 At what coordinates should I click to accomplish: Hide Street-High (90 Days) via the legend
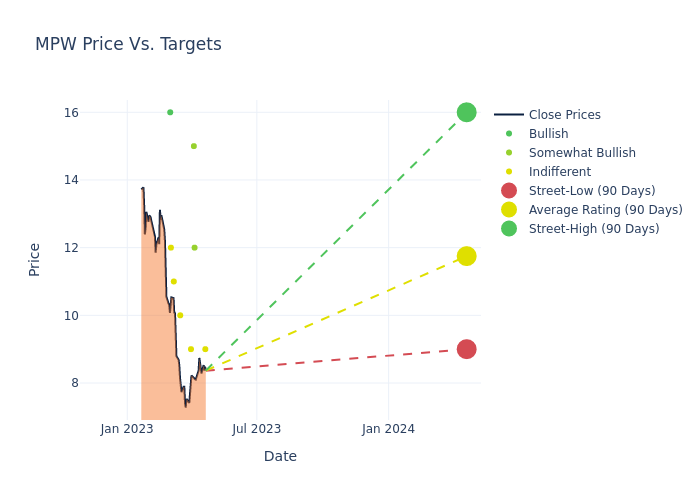click(x=593, y=229)
